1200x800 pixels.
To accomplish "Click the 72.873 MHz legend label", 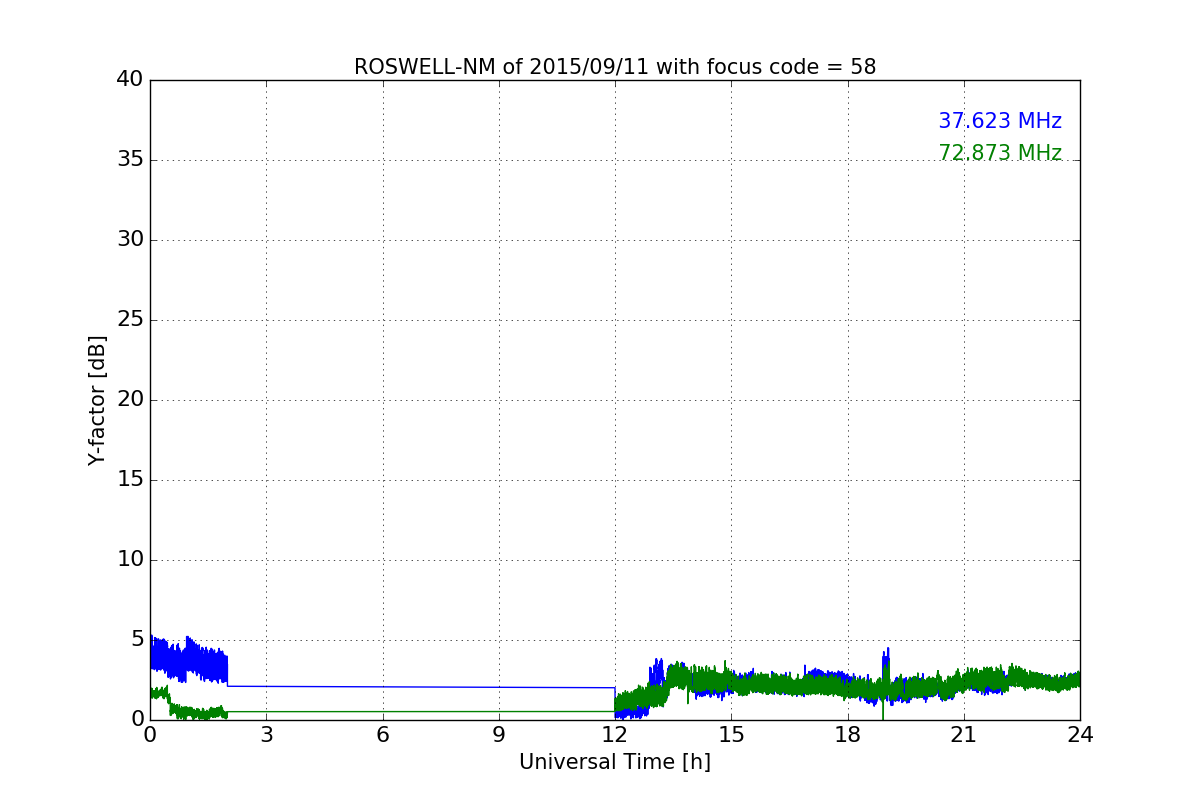I will pyautogui.click(x=1000, y=153).
